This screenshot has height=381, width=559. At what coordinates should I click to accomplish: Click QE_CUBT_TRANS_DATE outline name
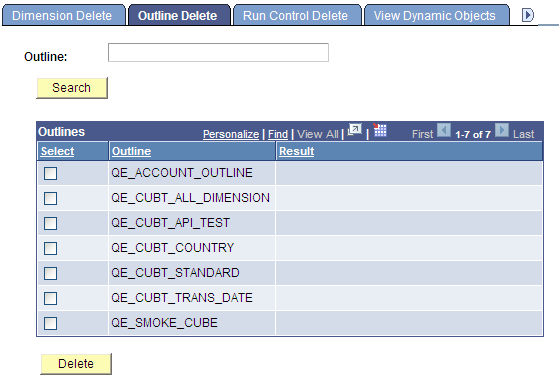click(182, 298)
